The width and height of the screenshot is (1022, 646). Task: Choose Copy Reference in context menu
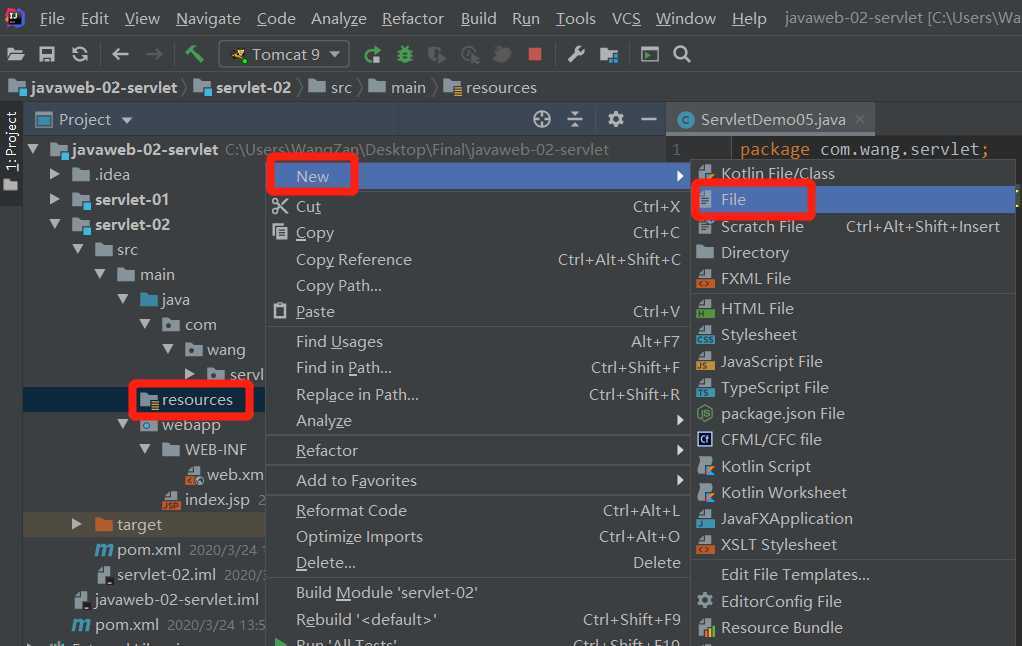[x=478, y=259]
